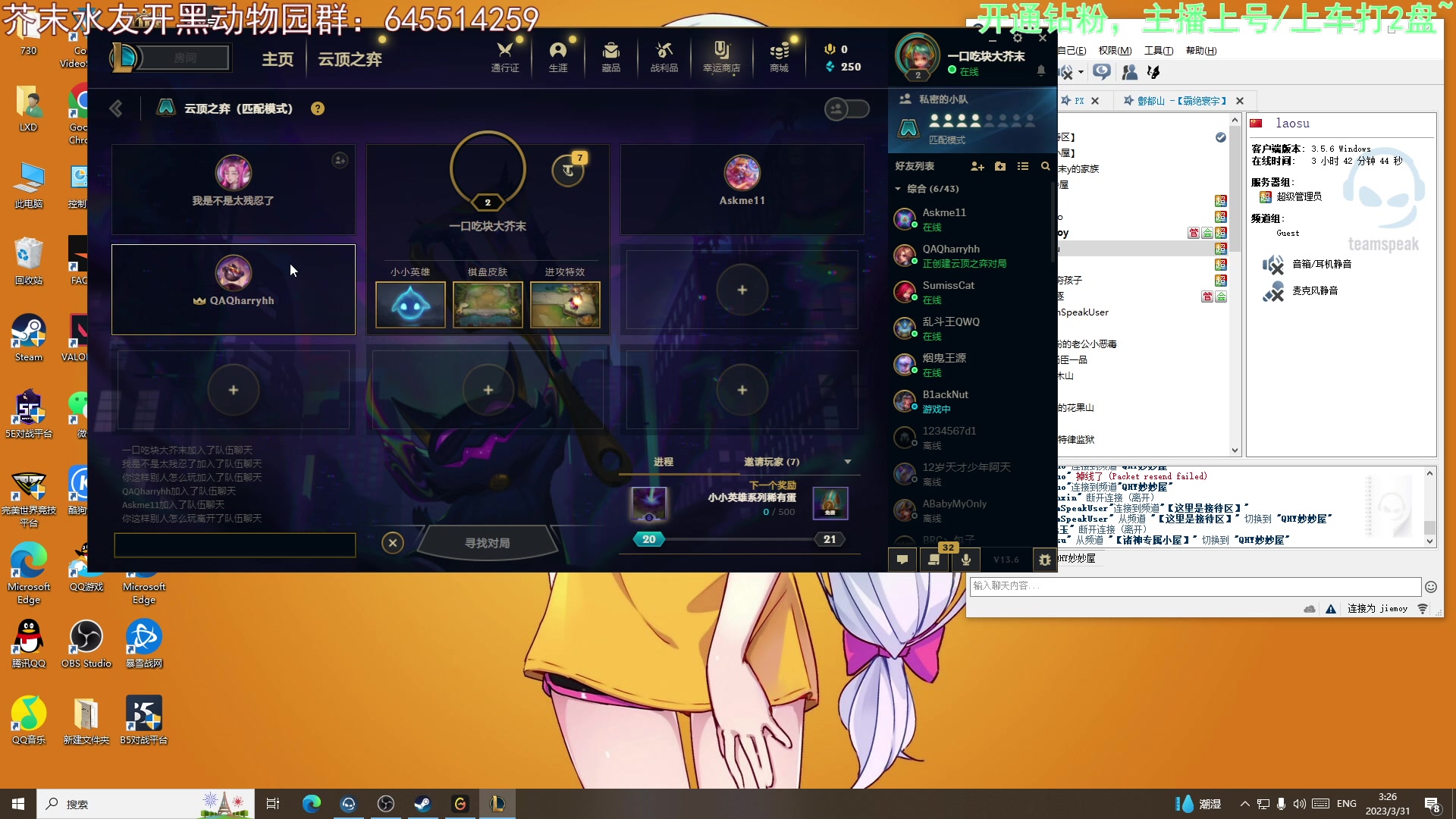Select the 棋盘皮肤 arena skin thumbnail
1456x819 pixels.
coord(488,304)
